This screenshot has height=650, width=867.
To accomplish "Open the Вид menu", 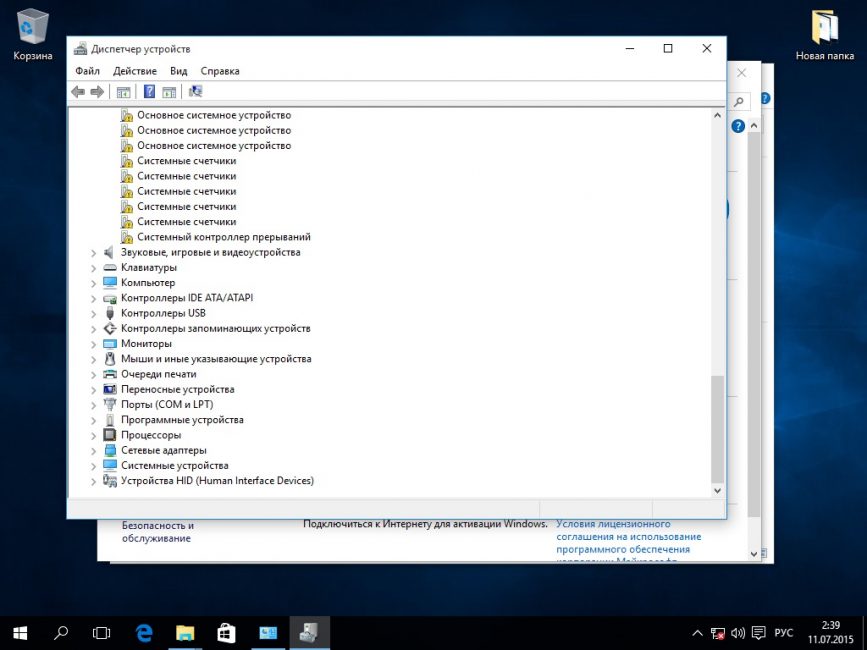I will click(x=179, y=71).
